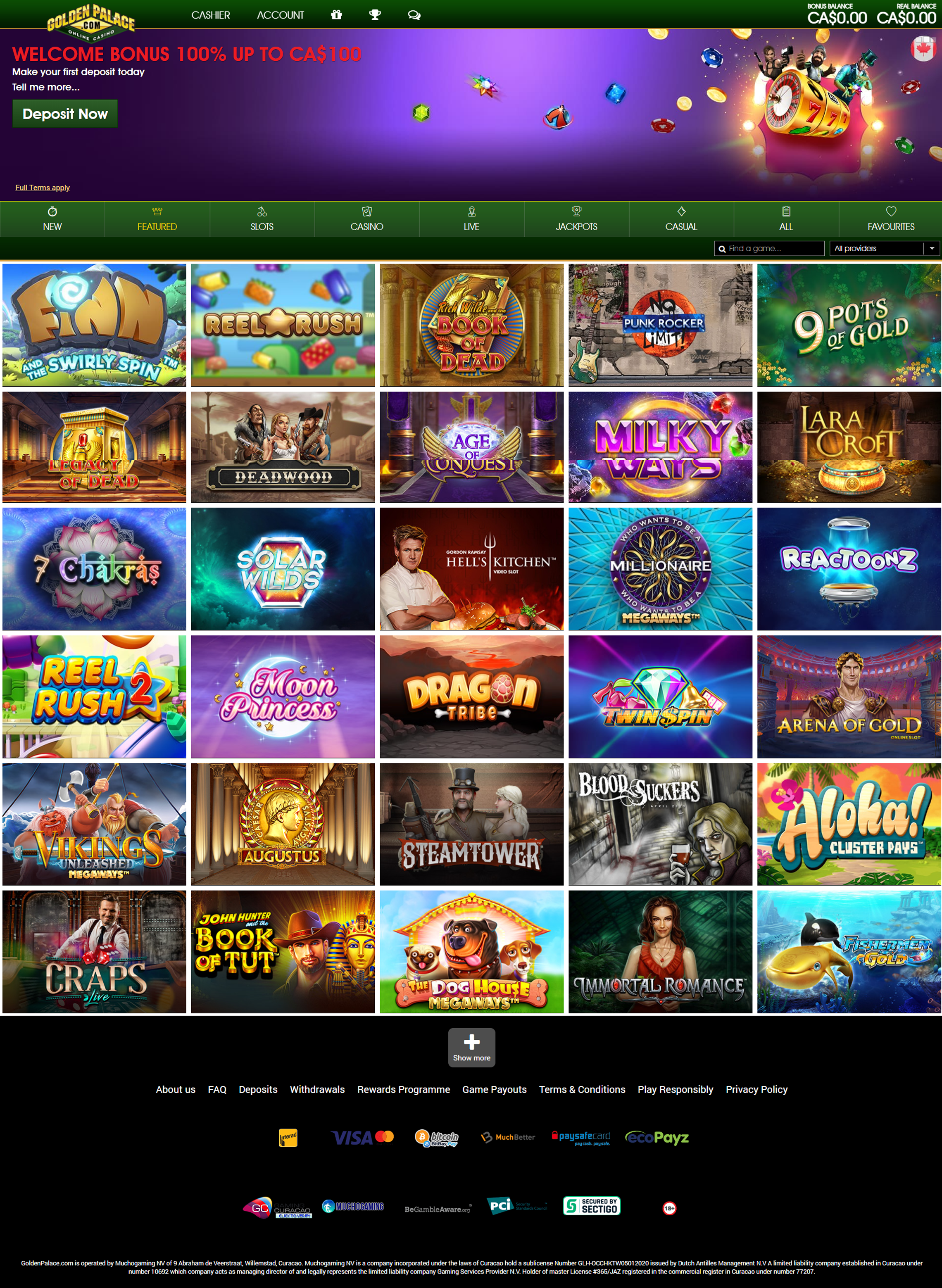Click the BeGambleAware logo
The height and width of the screenshot is (1288, 942).
pos(438,1209)
